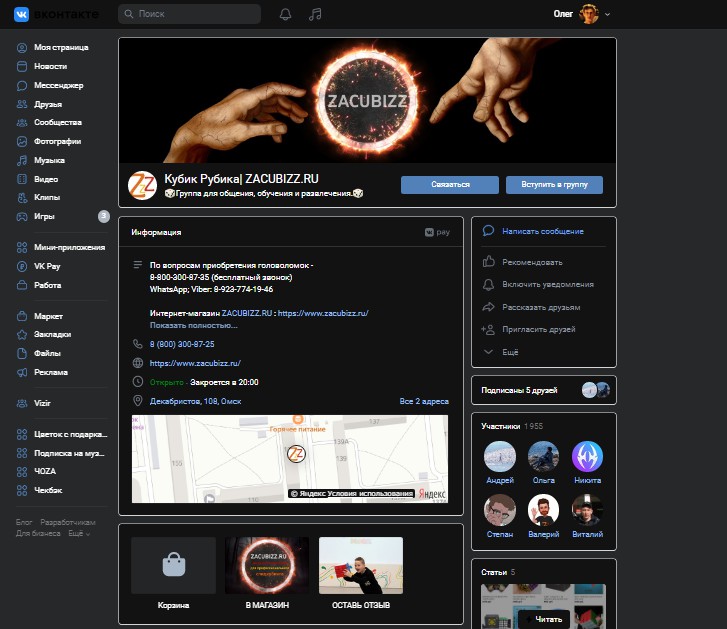Expand Показать полностью... description
Screen dimensions: 727x629
point(193,325)
